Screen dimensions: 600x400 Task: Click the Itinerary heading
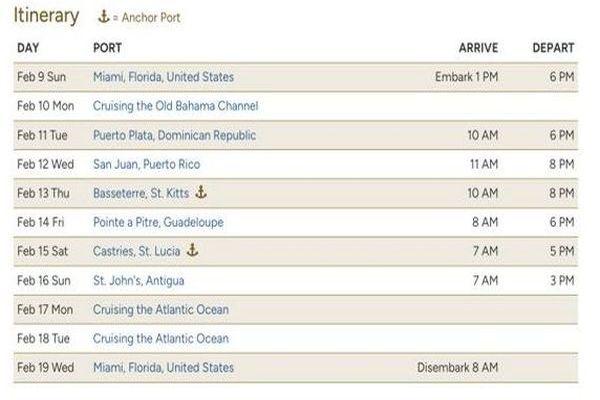point(44,16)
